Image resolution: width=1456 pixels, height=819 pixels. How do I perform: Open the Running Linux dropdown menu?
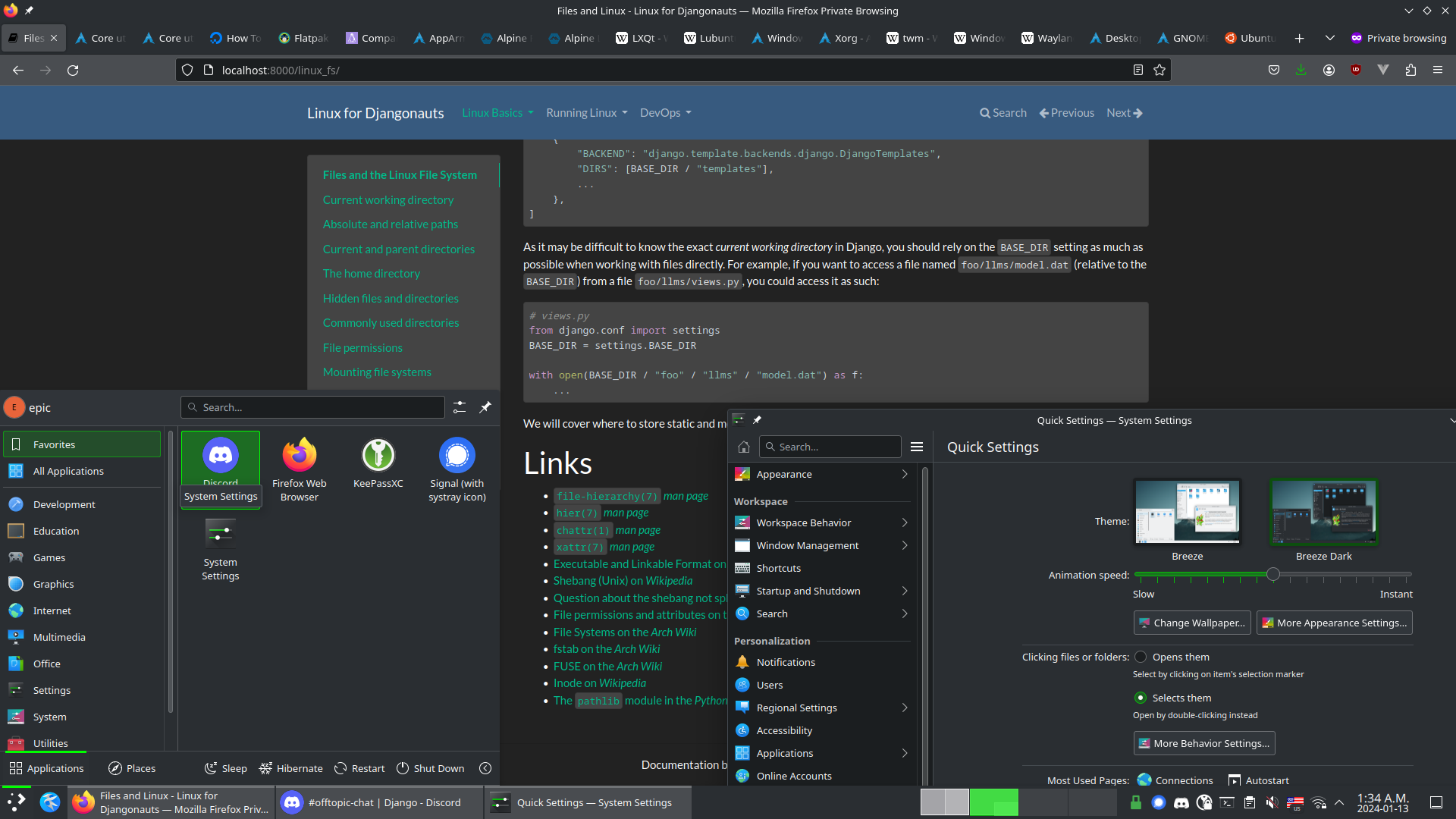click(586, 112)
